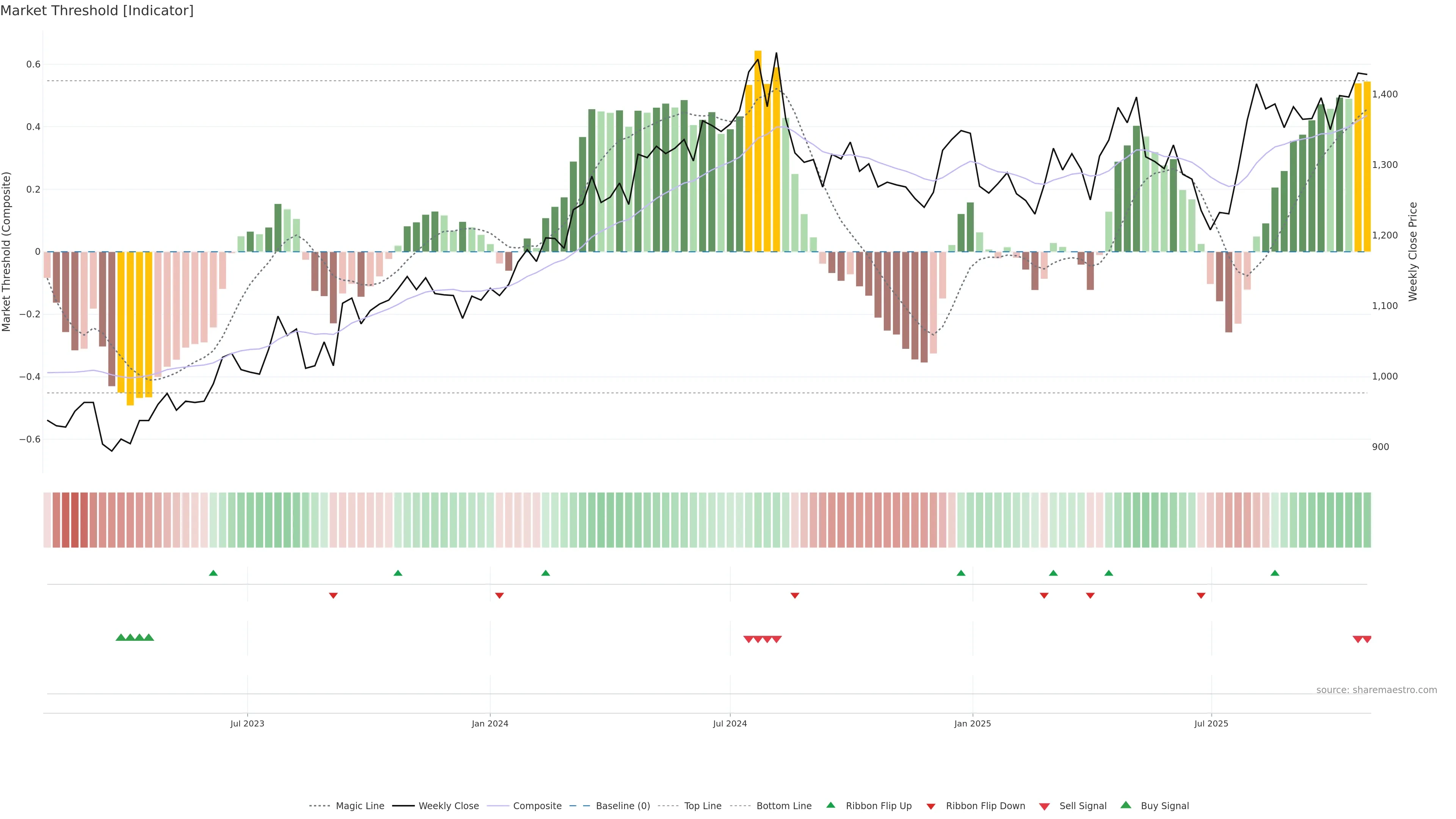Toggle Top Line legend entry

click(703, 806)
